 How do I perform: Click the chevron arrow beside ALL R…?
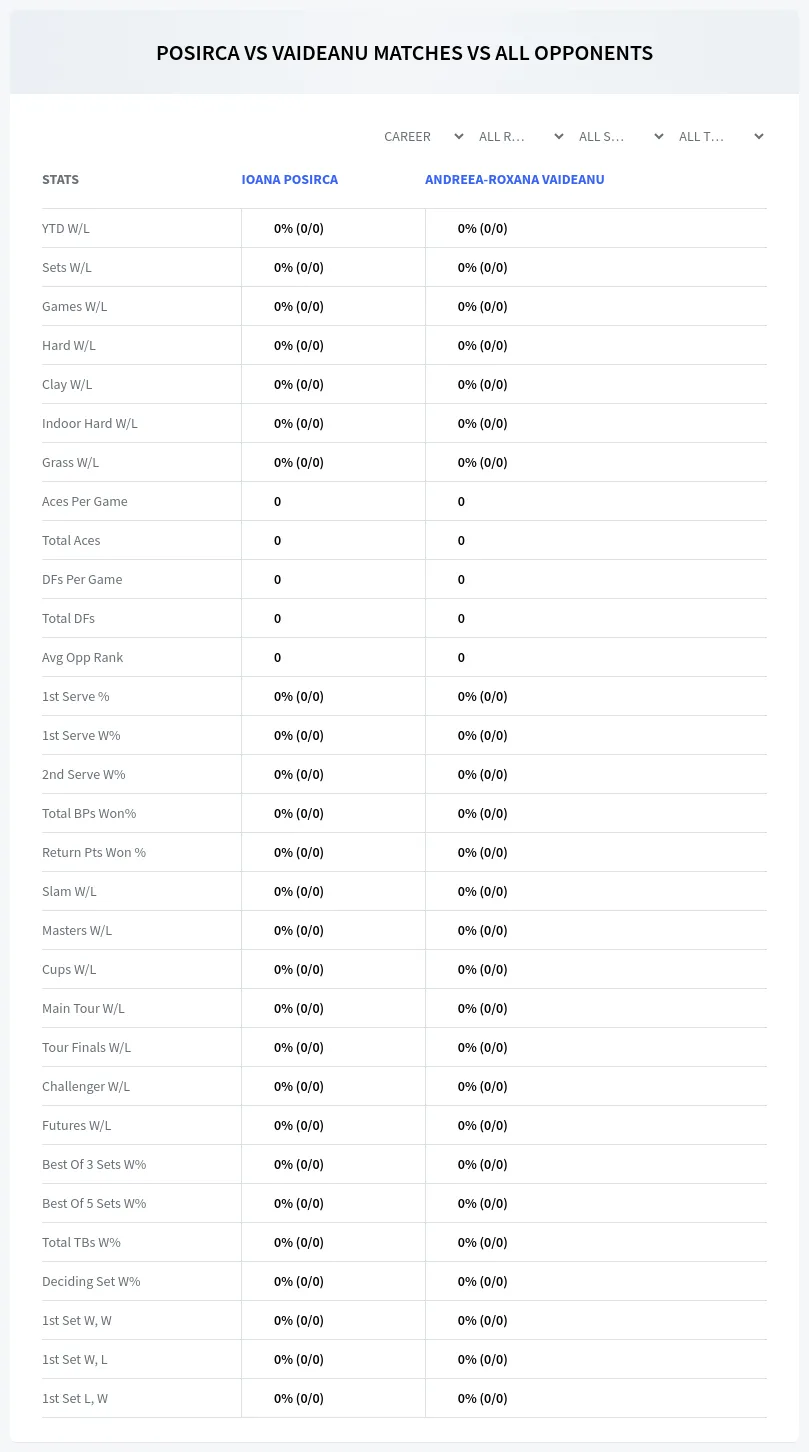click(x=559, y=136)
